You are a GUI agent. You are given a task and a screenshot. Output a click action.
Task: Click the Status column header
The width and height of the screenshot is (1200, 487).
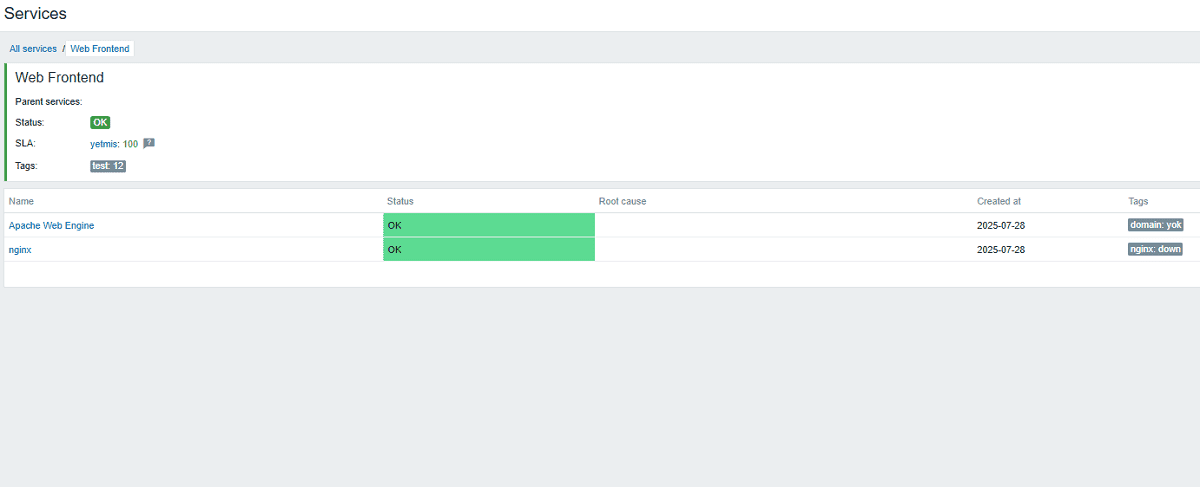tap(400, 202)
